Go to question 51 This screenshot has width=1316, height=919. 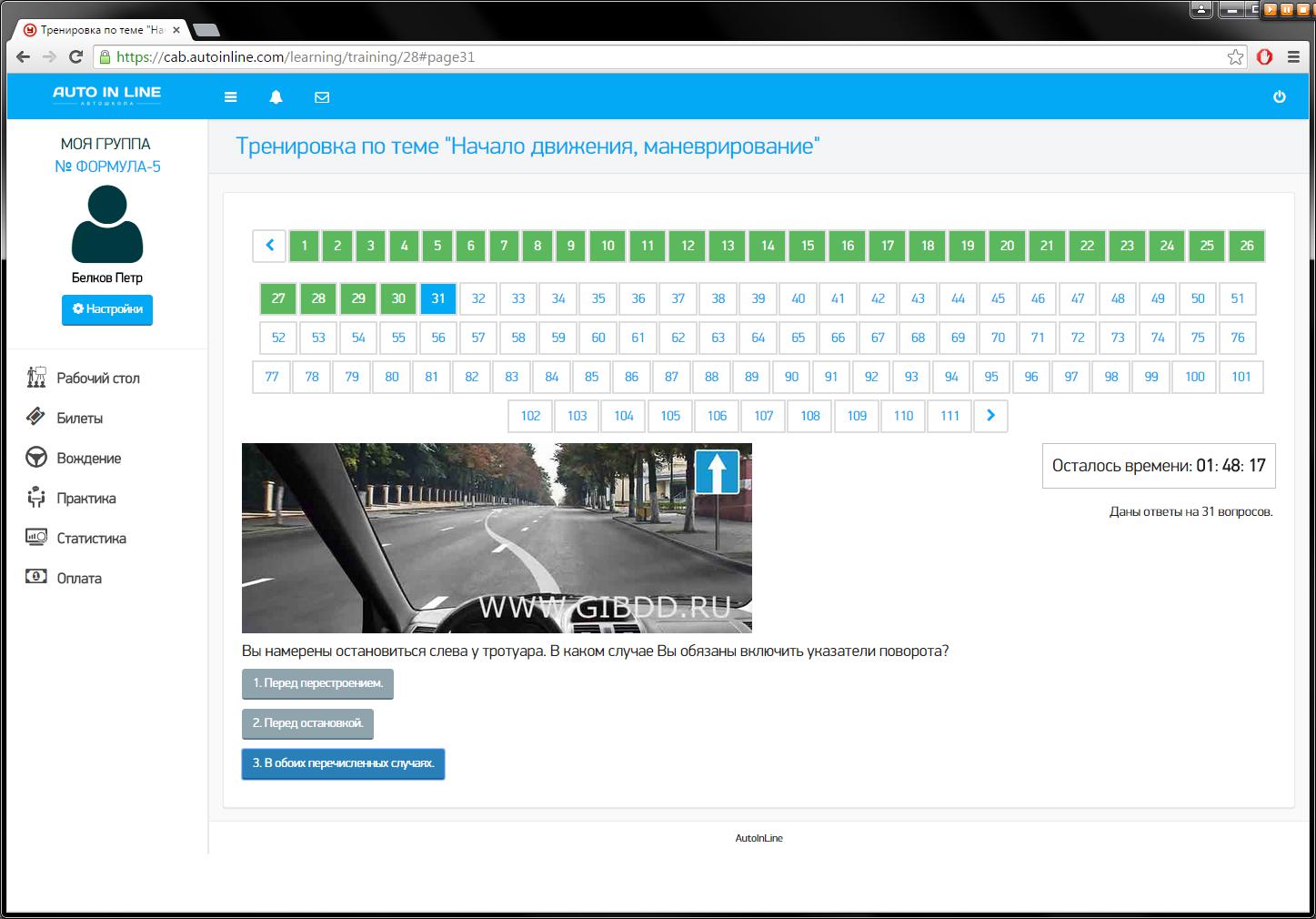1238,298
